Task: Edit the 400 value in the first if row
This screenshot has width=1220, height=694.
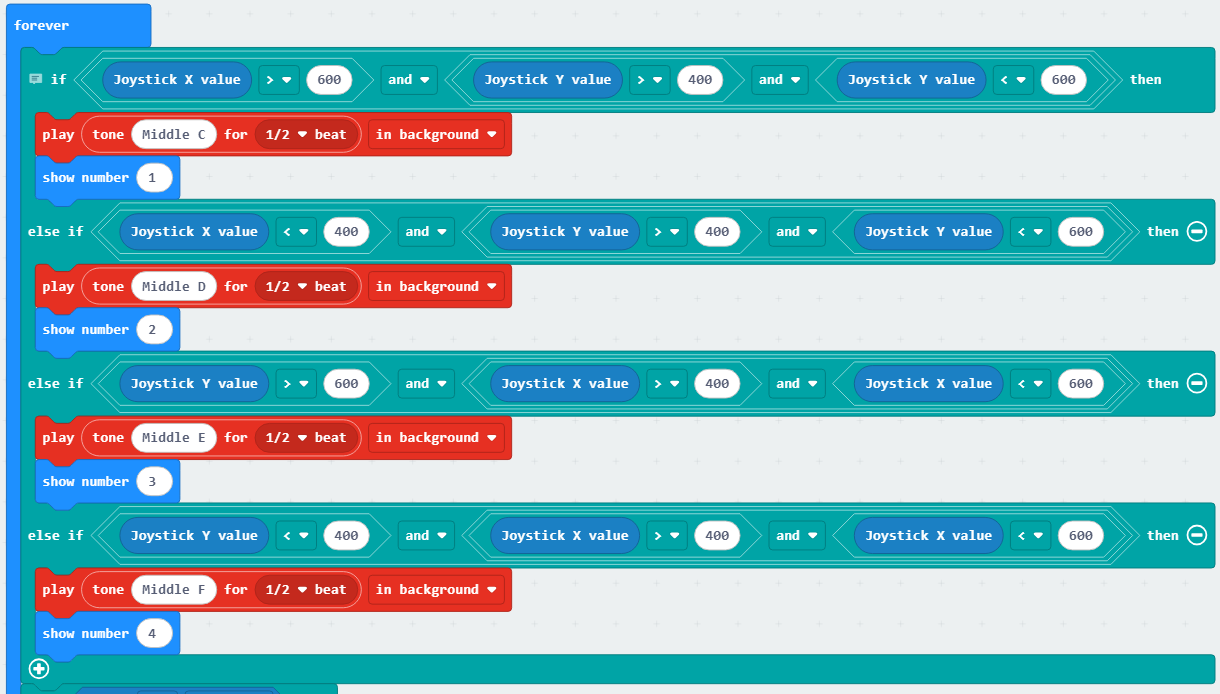Action: [x=700, y=80]
